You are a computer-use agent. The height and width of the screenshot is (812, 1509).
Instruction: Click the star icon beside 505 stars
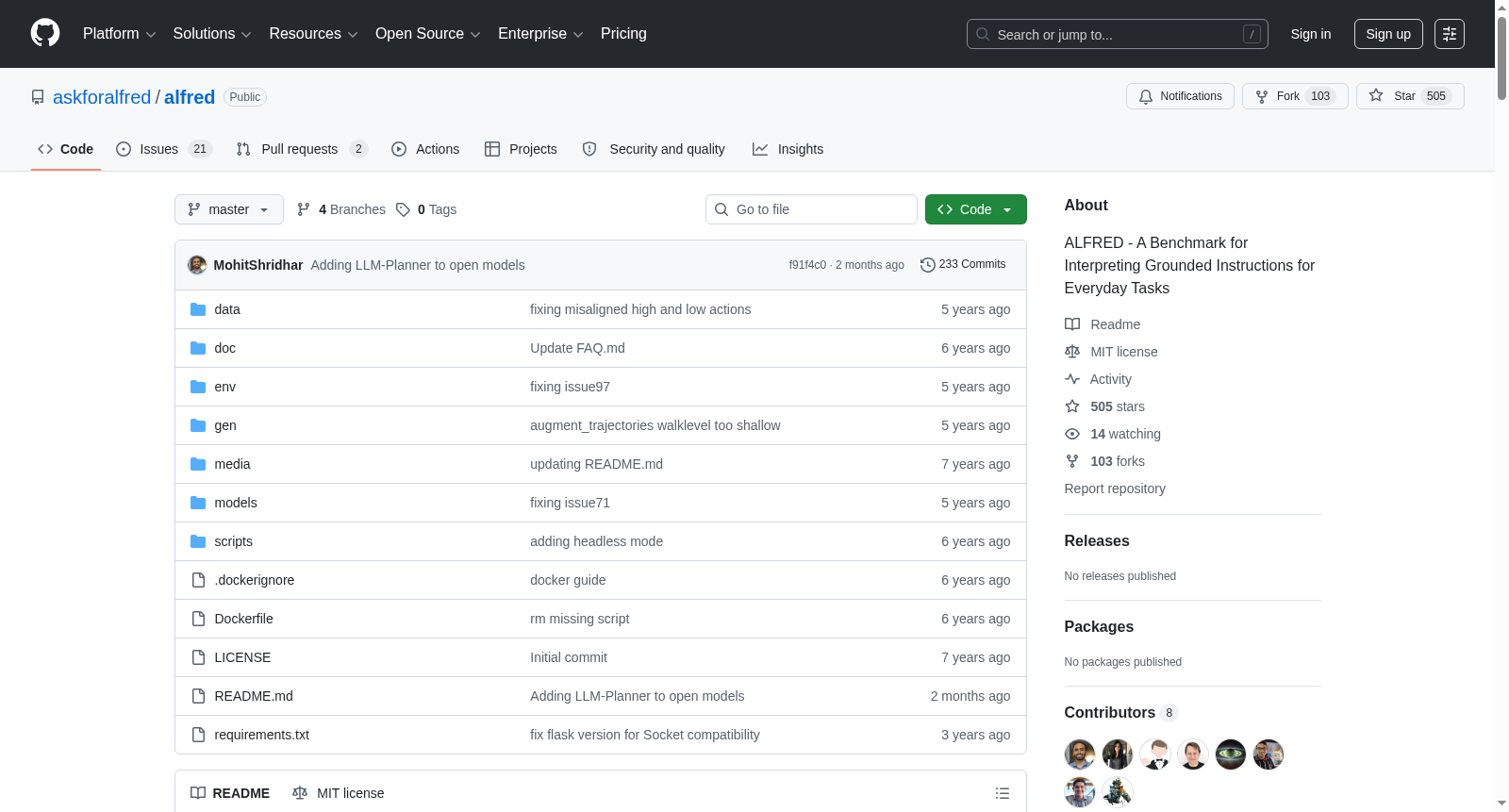(x=1072, y=406)
